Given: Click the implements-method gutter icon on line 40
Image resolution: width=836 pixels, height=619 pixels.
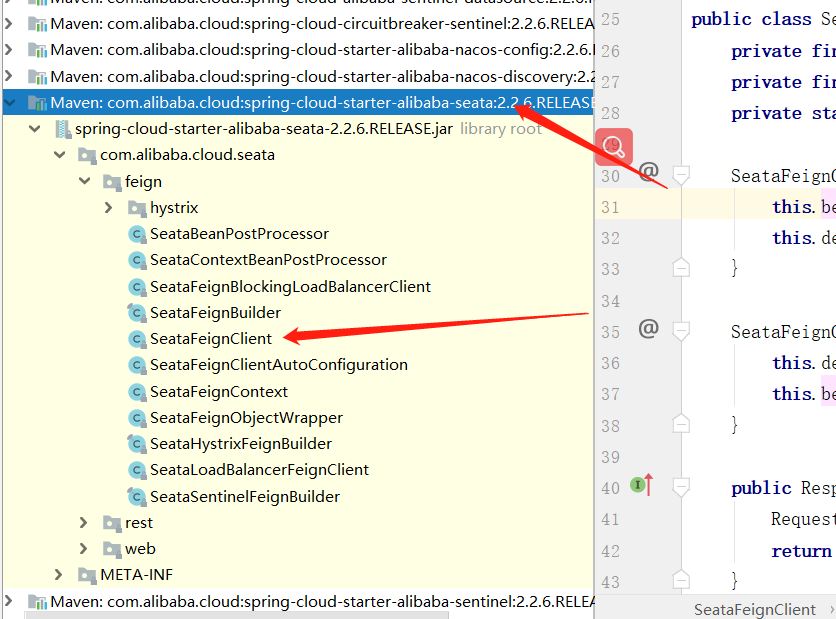Looking at the screenshot, I should [x=641, y=485].
